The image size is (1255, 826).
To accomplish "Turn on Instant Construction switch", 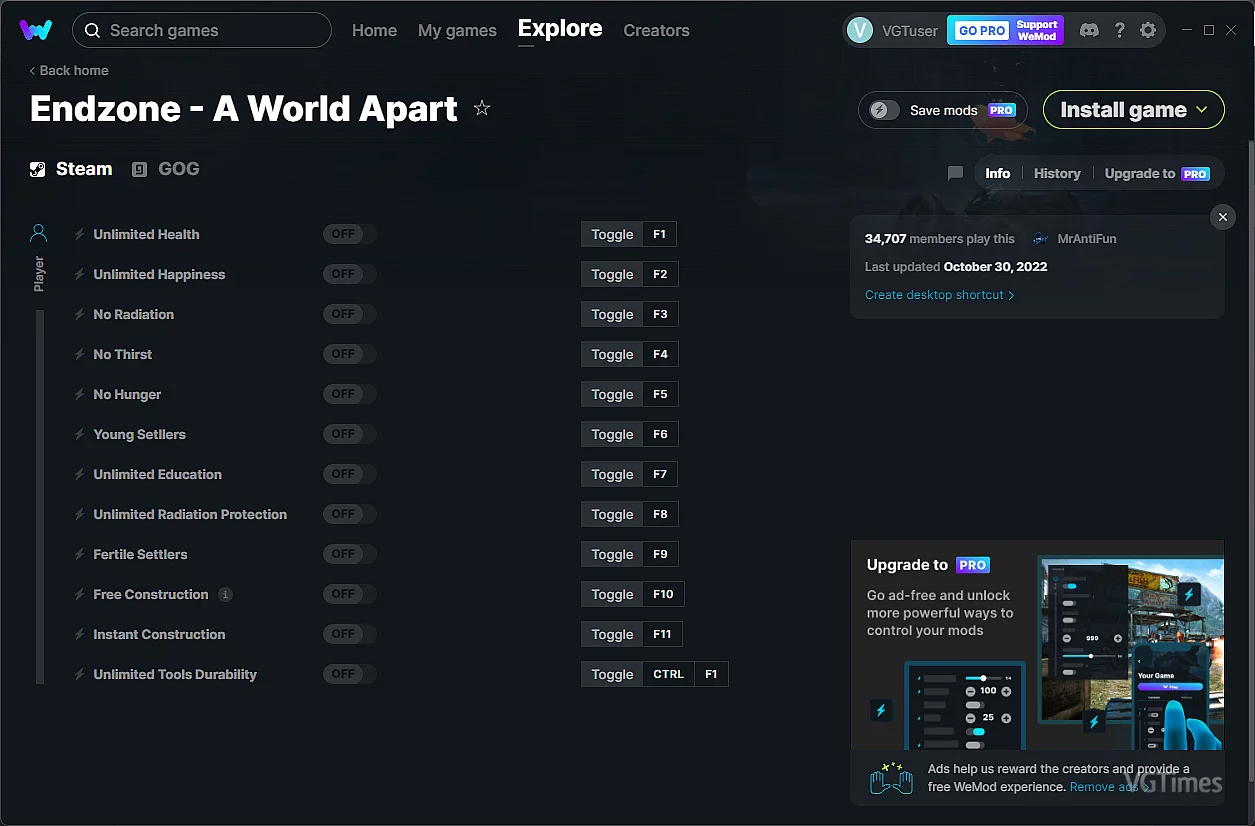I will [x=349, y=634].
